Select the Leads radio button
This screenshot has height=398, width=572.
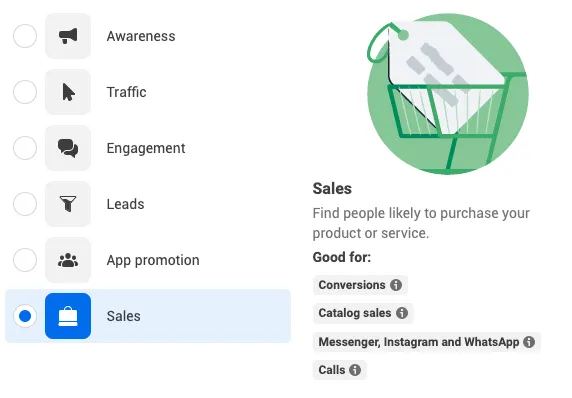click(x=25, y=204)
